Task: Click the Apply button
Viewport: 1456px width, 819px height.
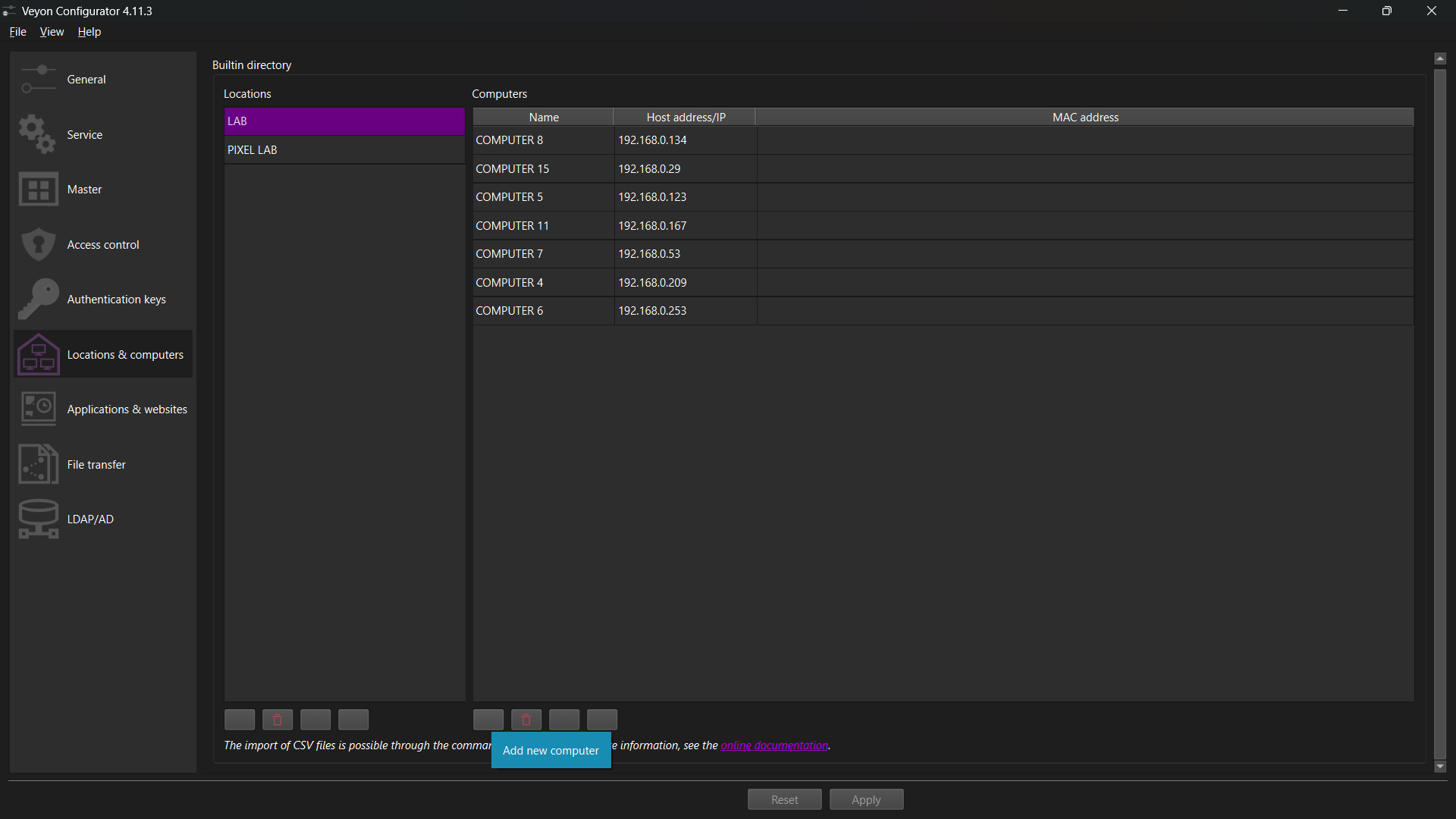Action: (866, 799)
